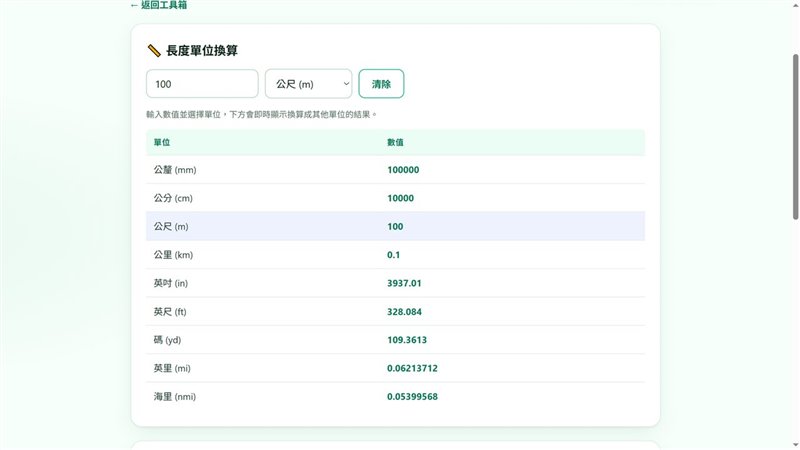The image size is (800, 450).
Task: Select the 英里 (mi) row label
Action: 172,368
